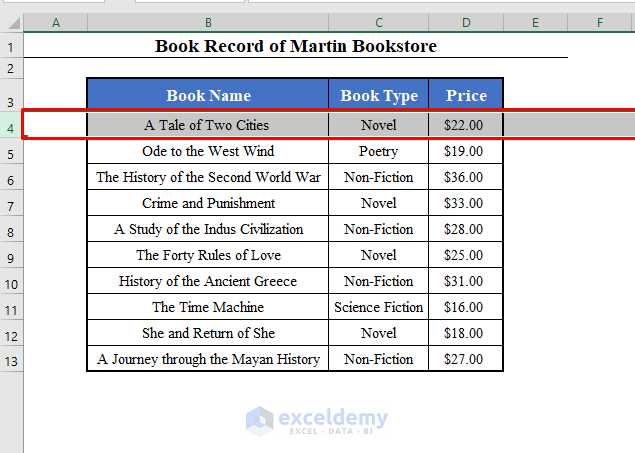Click the title 'Book Record of Martin Bookstore'
Image resolution: width=635 pixels, height=453 pixels.
coord(296,46)
